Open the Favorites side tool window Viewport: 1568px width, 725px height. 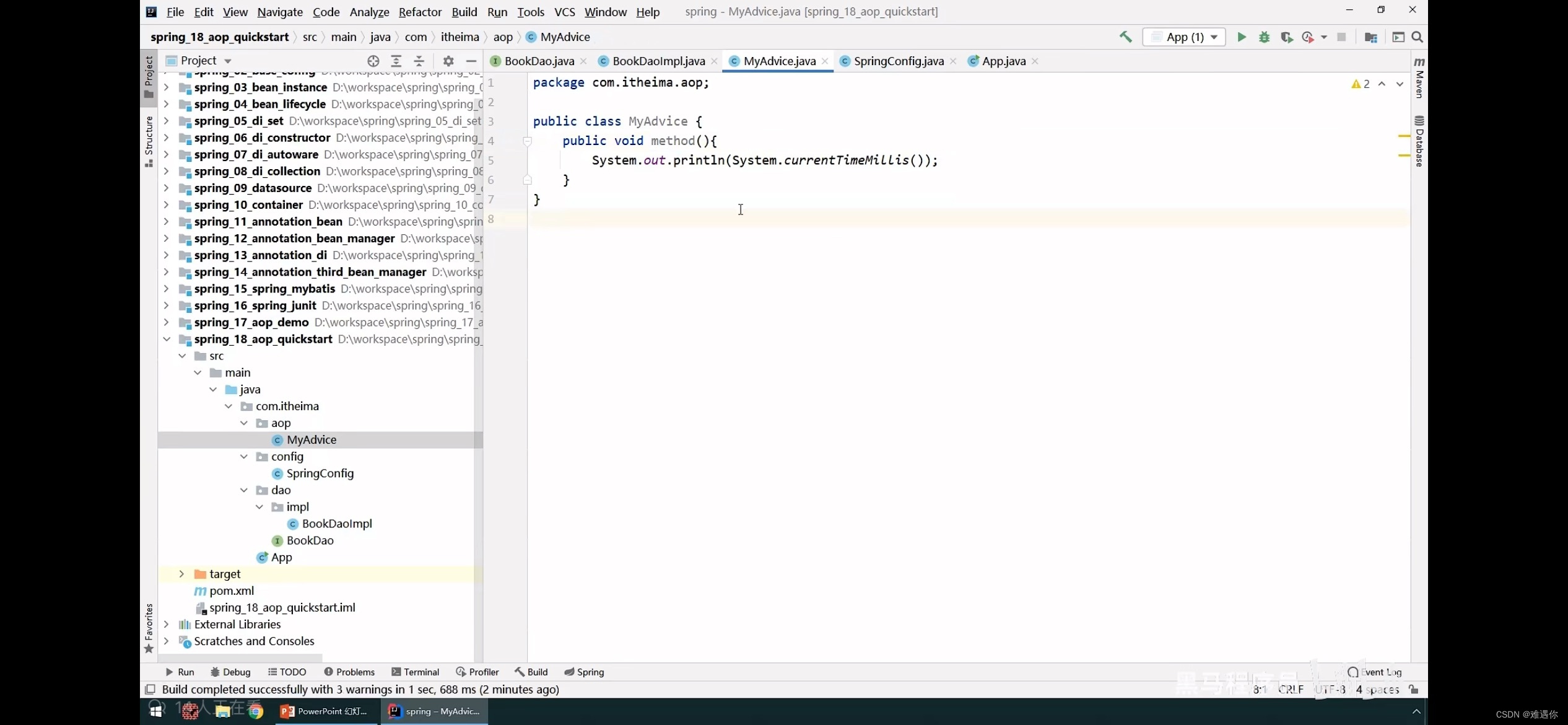pyautogui.click(x=149, y=628)
